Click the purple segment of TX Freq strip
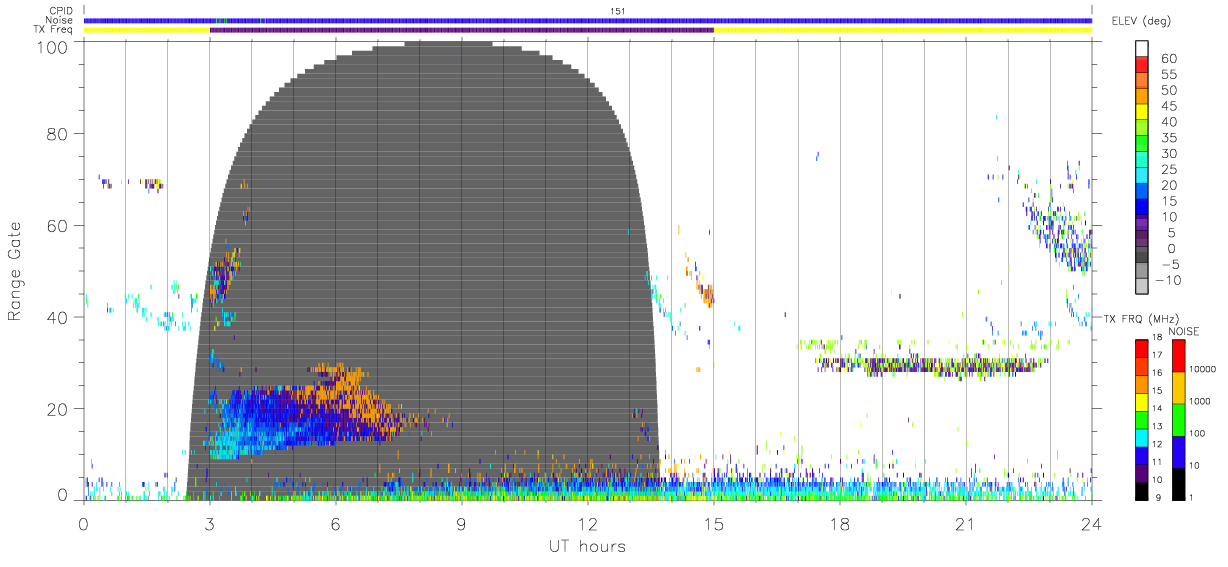Image resolution: width=1228 pixels, height=567 pixels. pos(462,30)
